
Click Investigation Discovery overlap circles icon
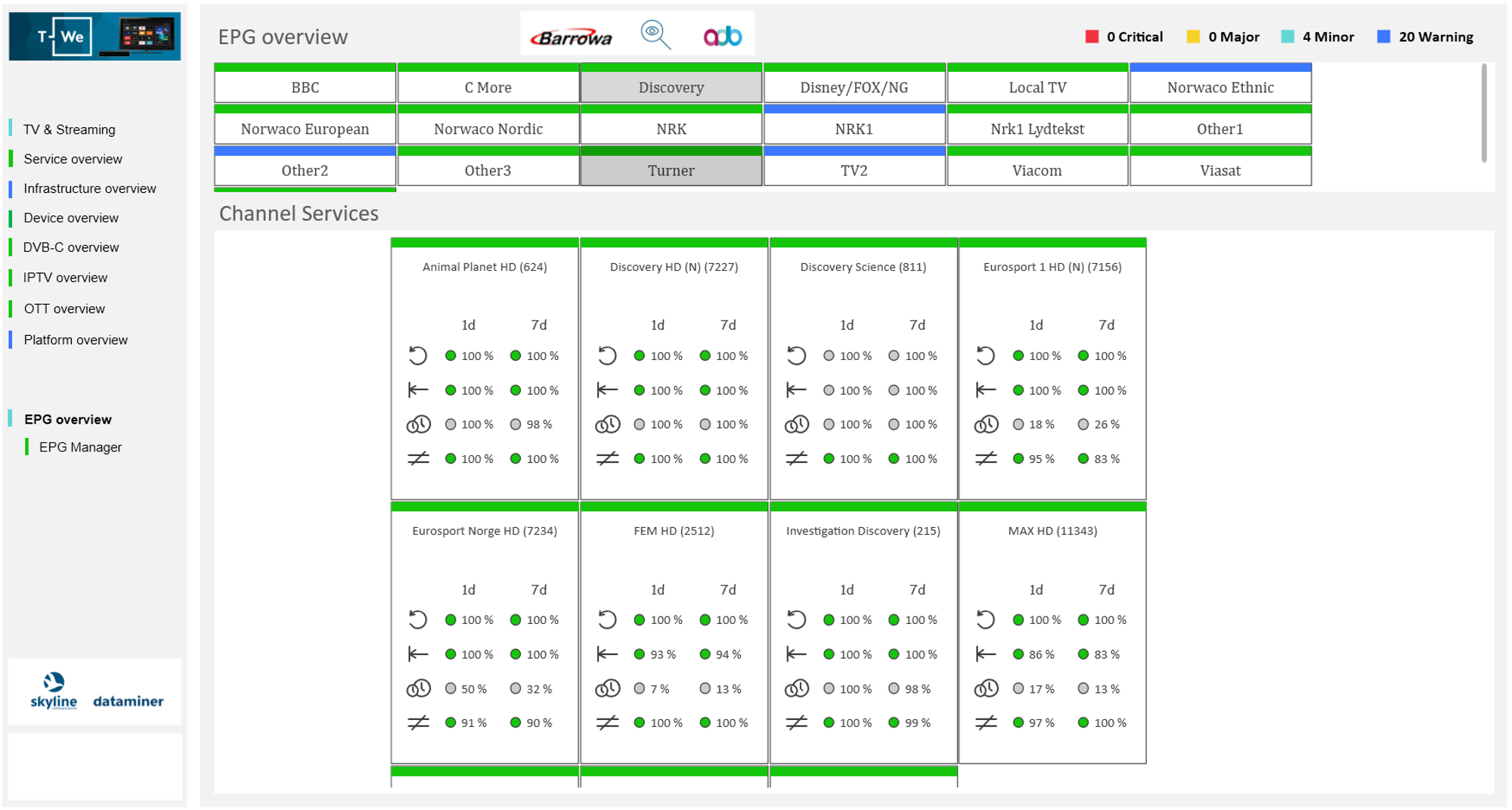coord(796,689)
